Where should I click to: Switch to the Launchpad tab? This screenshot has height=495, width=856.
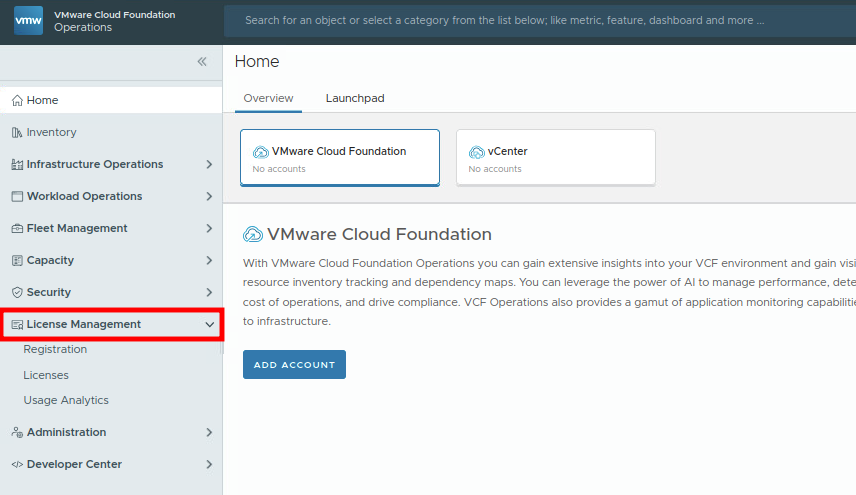[355, 98]
